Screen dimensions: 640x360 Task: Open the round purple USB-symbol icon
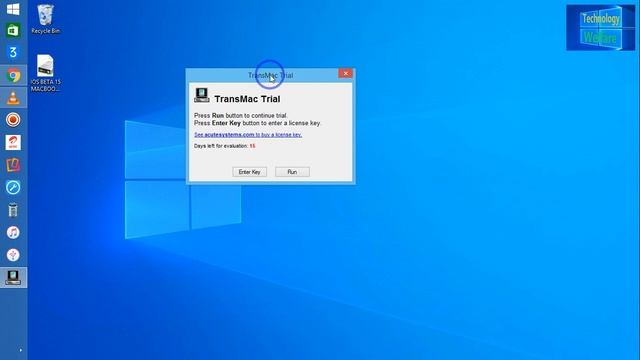click(x=13, y=255)
